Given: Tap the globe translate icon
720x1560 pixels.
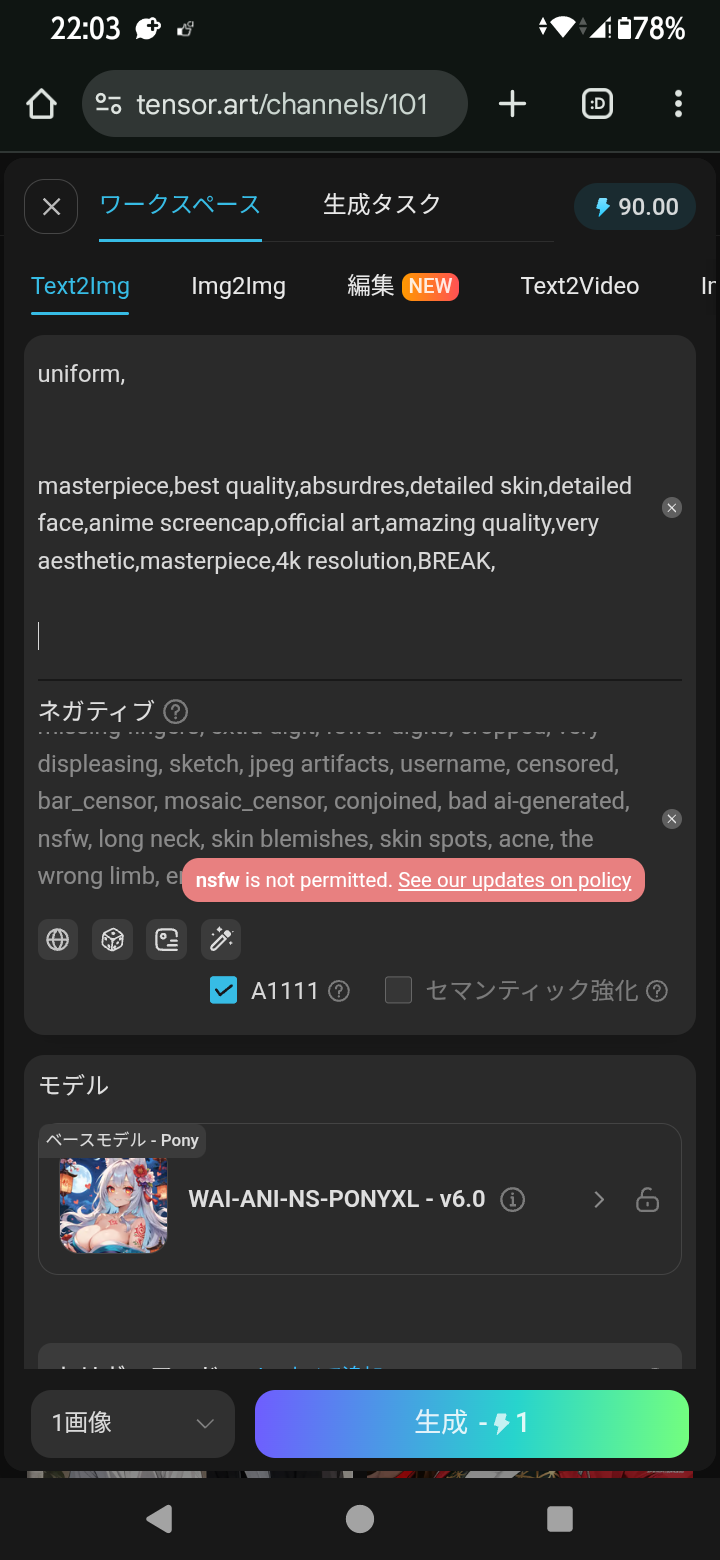Looking at the screenshot, I should (x=58, y=940).
